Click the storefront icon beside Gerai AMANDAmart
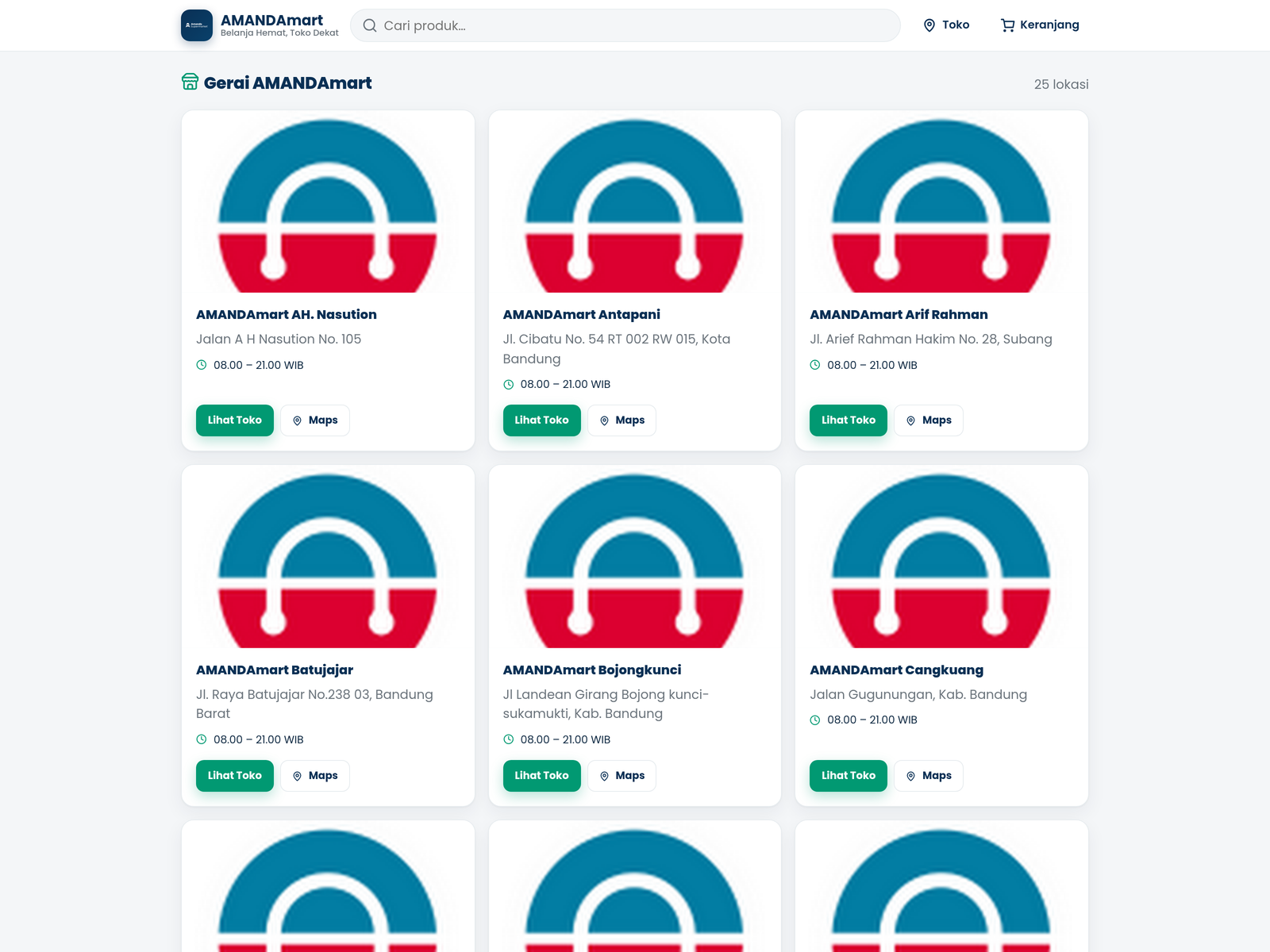This screenshot has height=952, width=1270. (x=190, y=82)
